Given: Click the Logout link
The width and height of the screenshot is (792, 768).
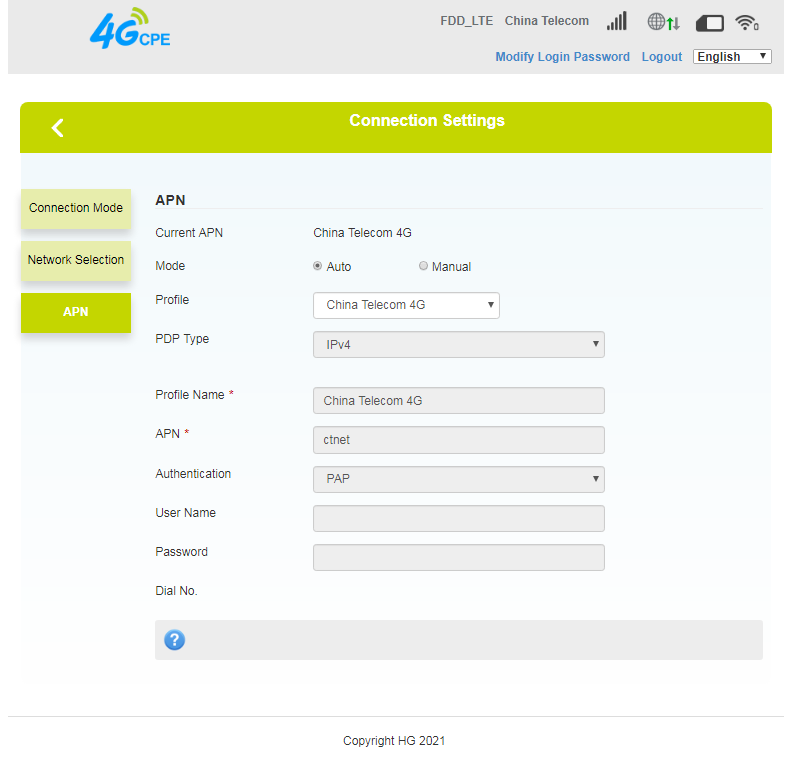Looking at the screenshot, I should point(662,57).
